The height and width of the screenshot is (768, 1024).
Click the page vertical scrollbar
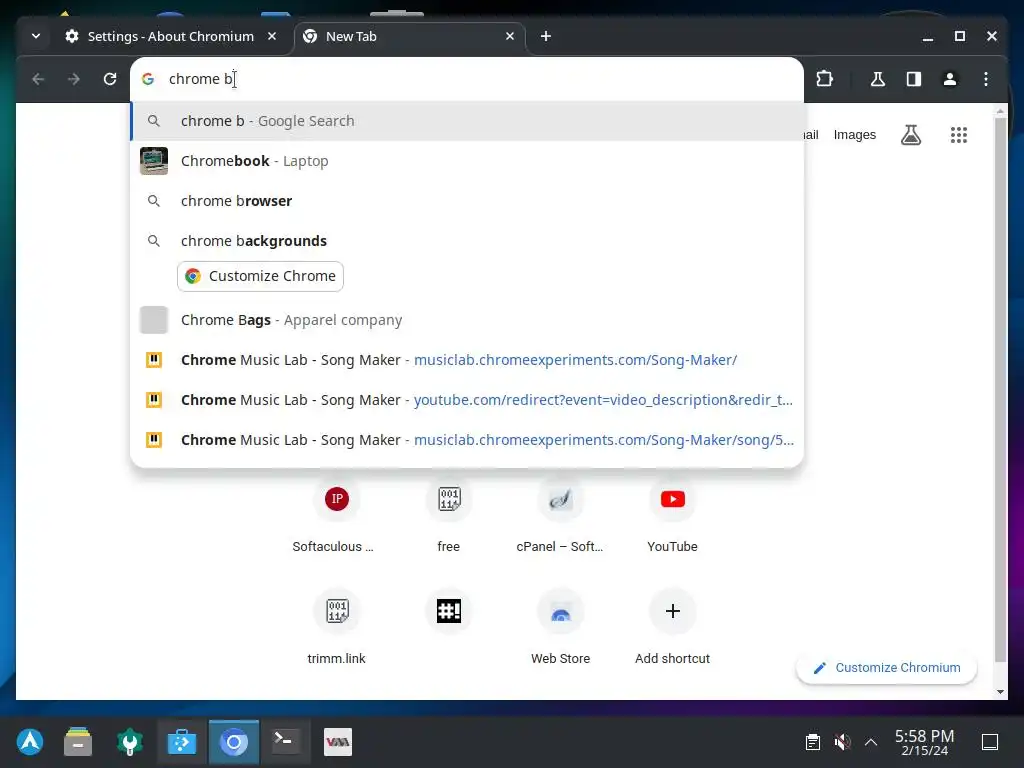click(1000, 390)
